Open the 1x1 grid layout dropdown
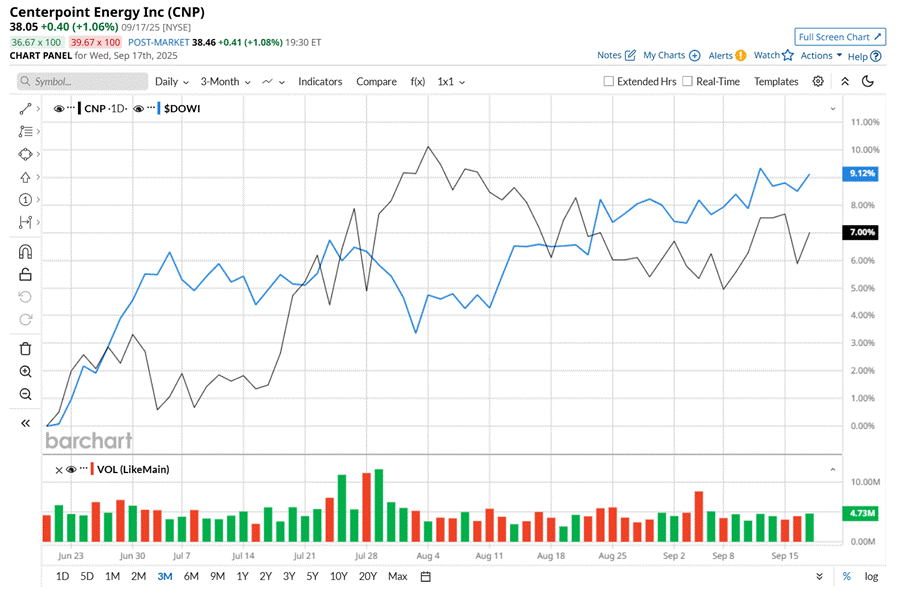Viewport: 904px width, 595px height. point(451,81)
